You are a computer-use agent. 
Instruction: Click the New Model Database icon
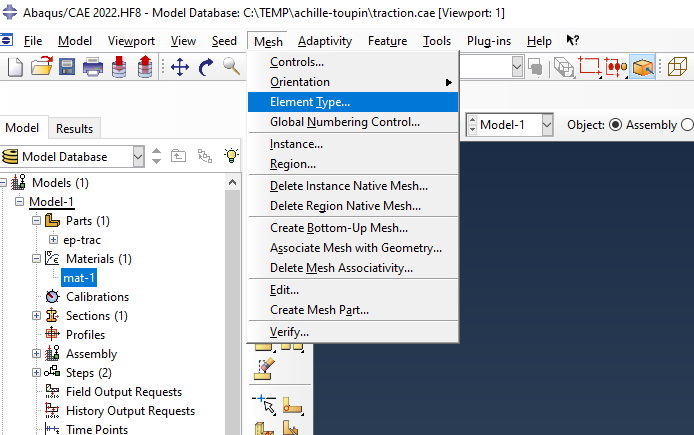tap(14, 67)
